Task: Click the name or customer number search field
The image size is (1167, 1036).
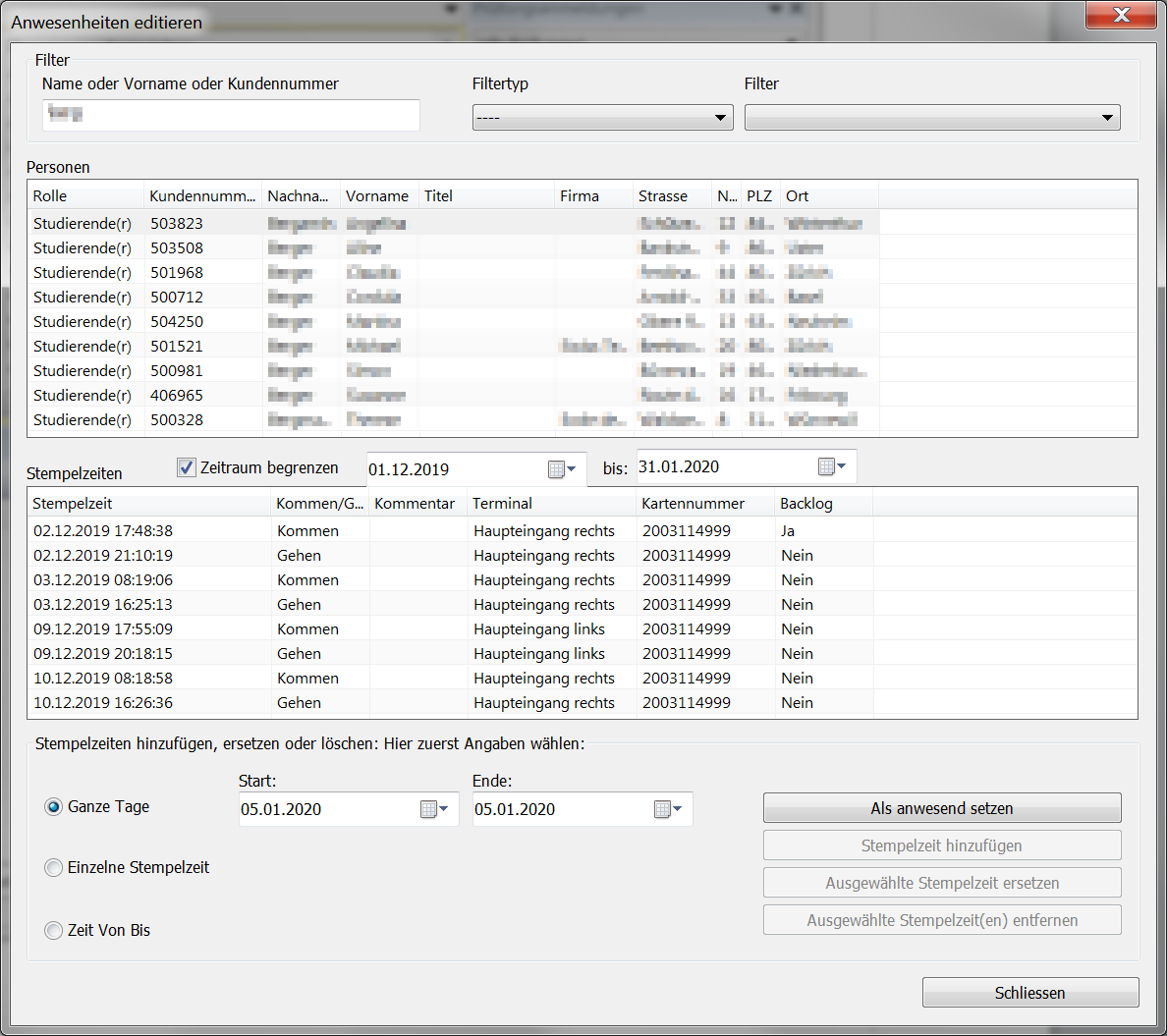Action: (x=232, y=115)
